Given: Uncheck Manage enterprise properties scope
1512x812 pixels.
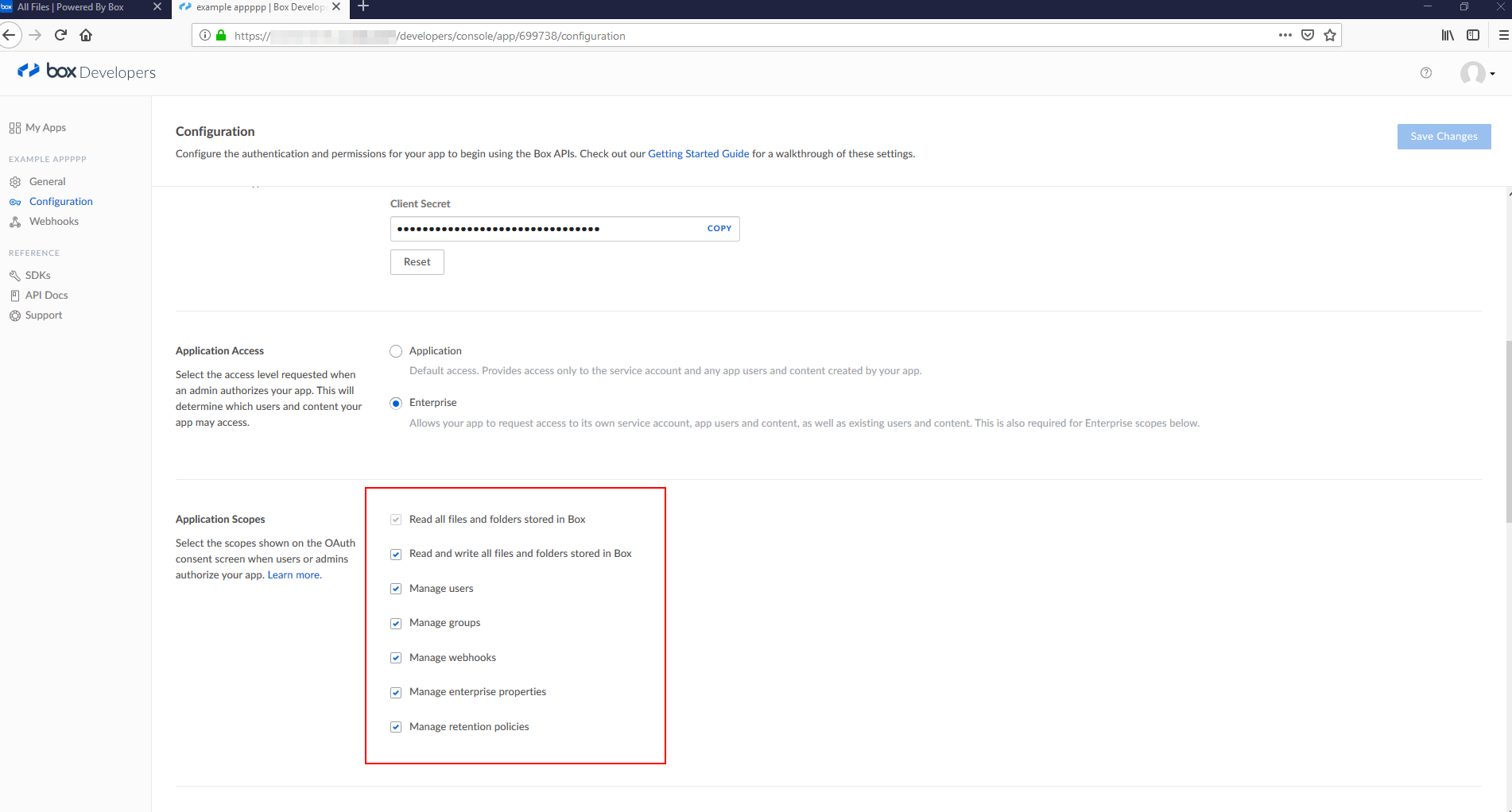Looking at the screenshot, I should click(396, 693).
